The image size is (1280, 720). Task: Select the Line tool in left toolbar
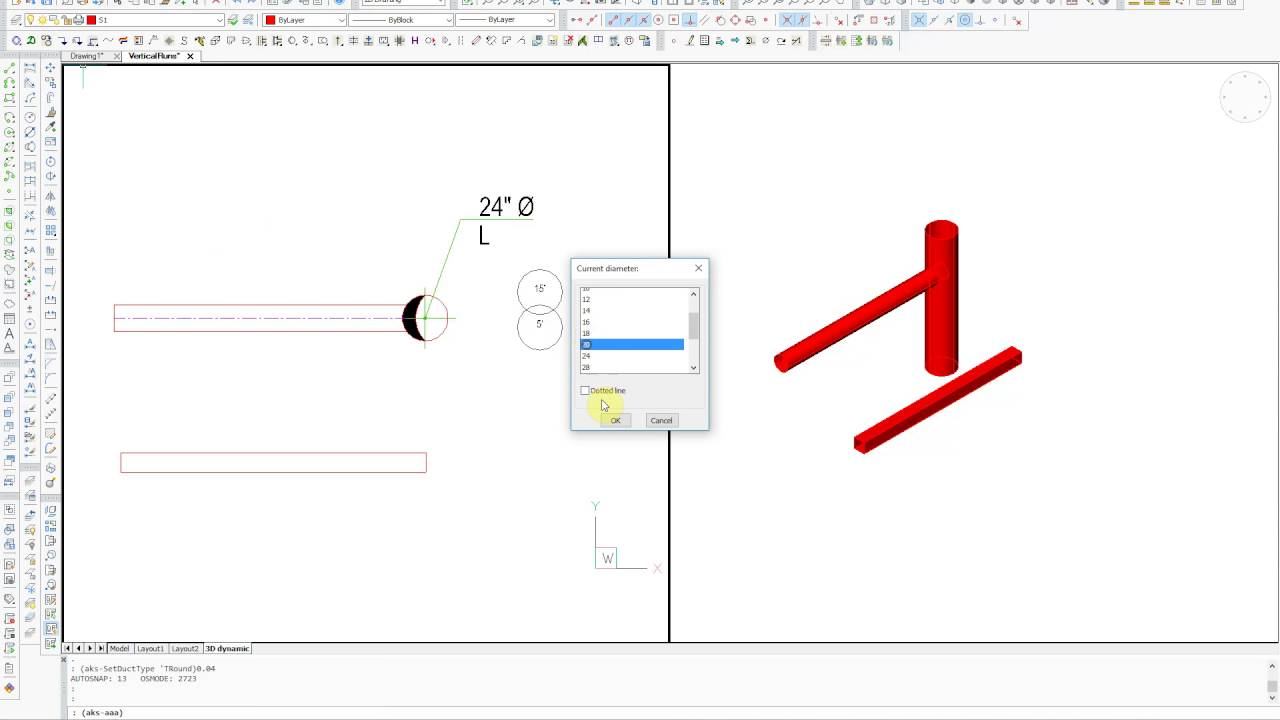coord(10,68)
